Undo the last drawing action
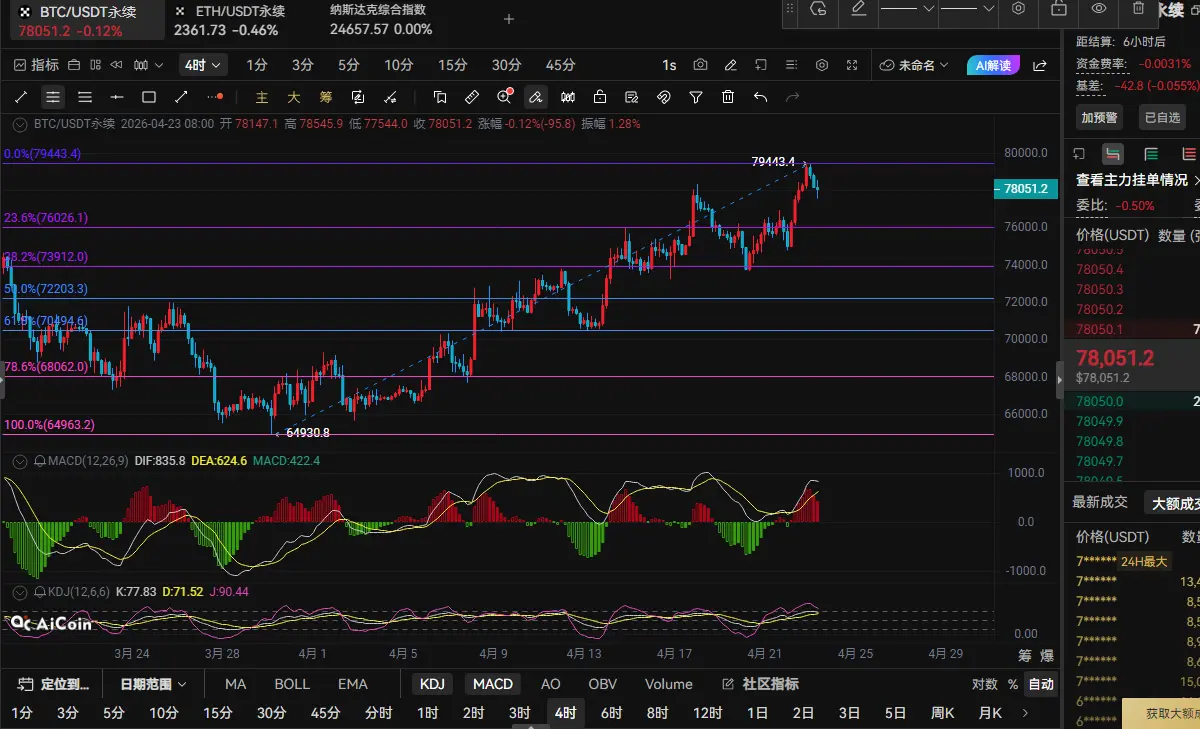 pyautogui.click(x=760, y=97)
